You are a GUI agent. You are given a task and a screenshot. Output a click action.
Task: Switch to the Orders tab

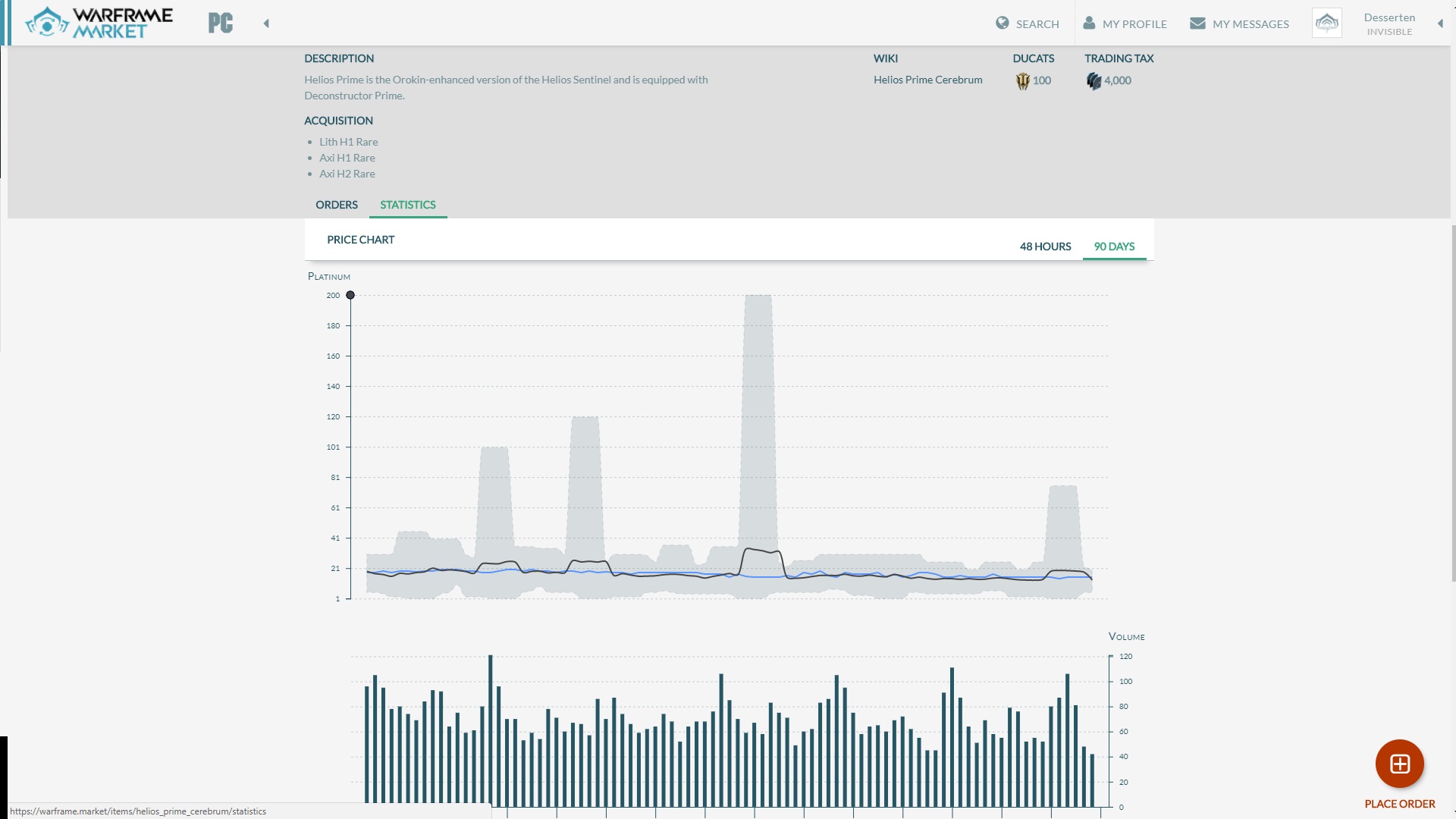337,205
